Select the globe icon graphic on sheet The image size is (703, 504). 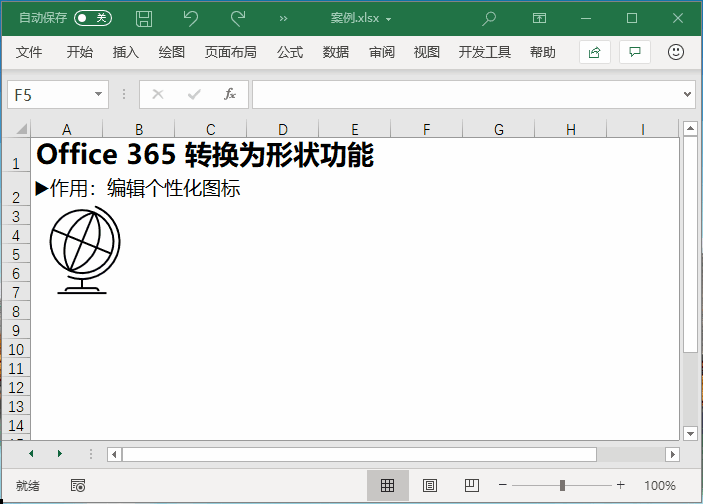pos(84,250)
